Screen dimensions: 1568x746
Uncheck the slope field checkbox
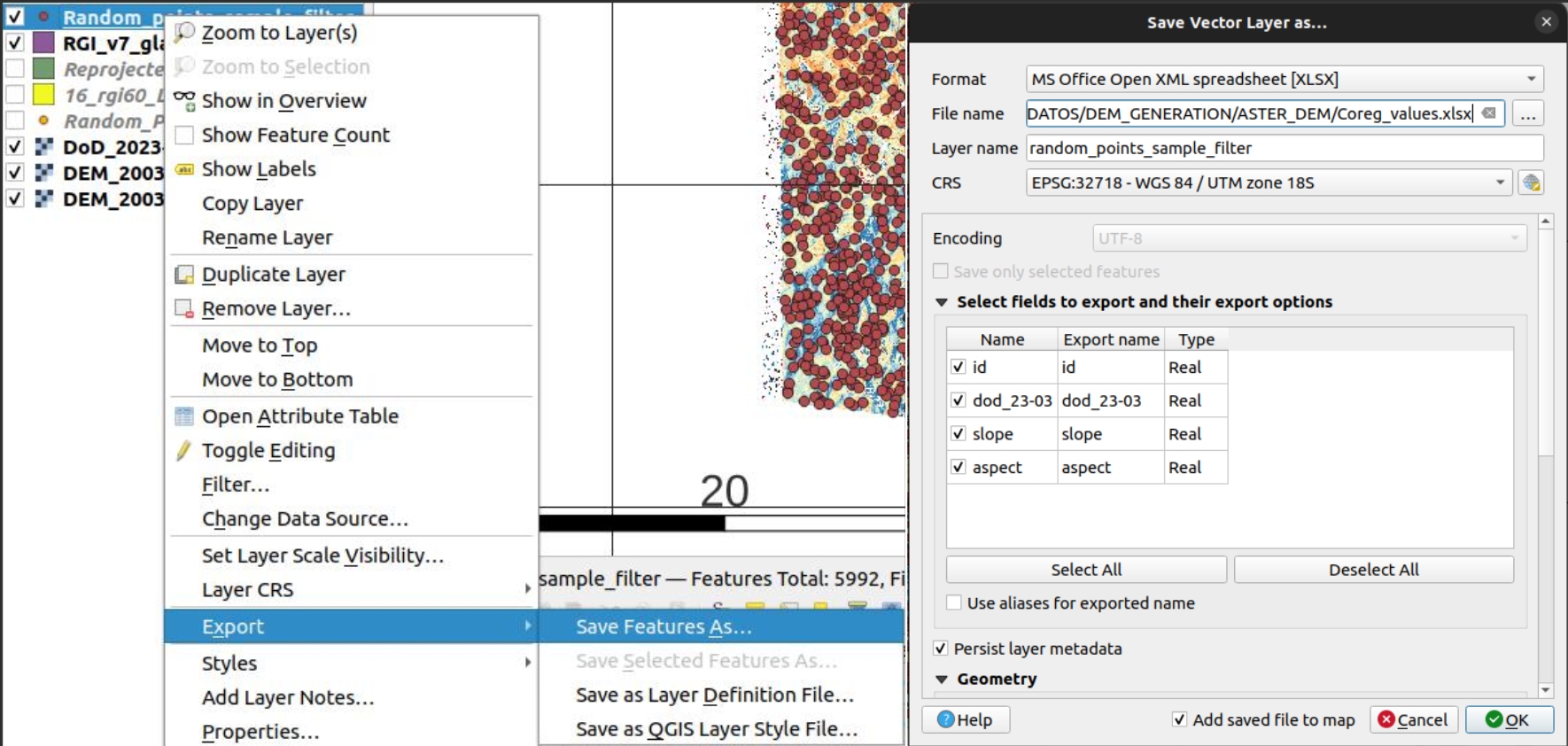coord(958,434)
